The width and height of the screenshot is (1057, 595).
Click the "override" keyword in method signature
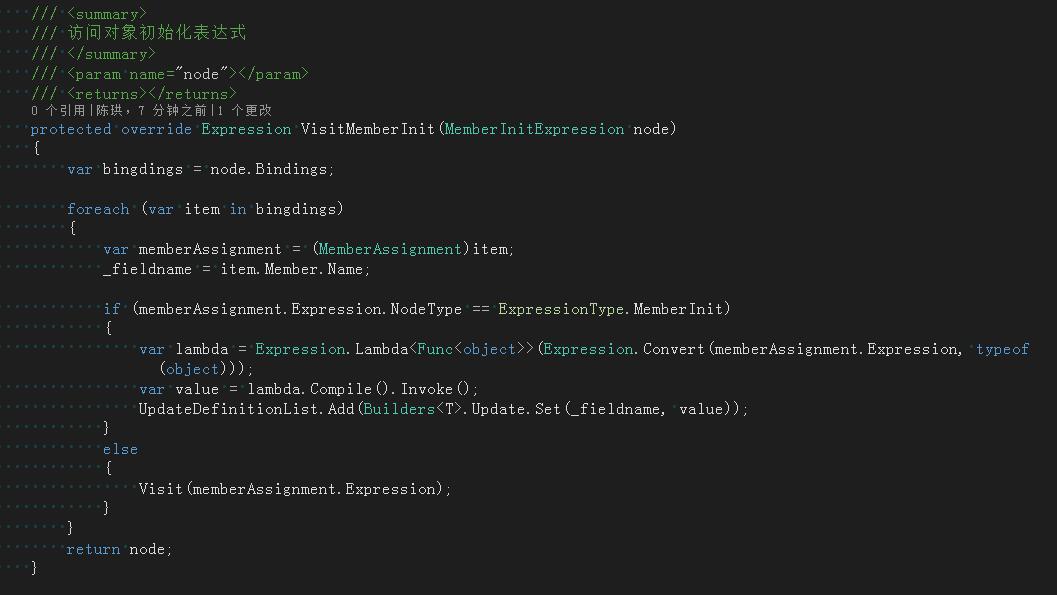pos(156,129)
